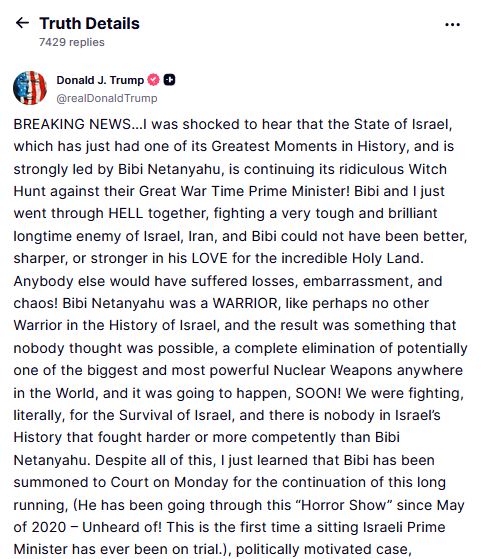
Task: Click the Truth Details page title
Action: click(90, 24)
